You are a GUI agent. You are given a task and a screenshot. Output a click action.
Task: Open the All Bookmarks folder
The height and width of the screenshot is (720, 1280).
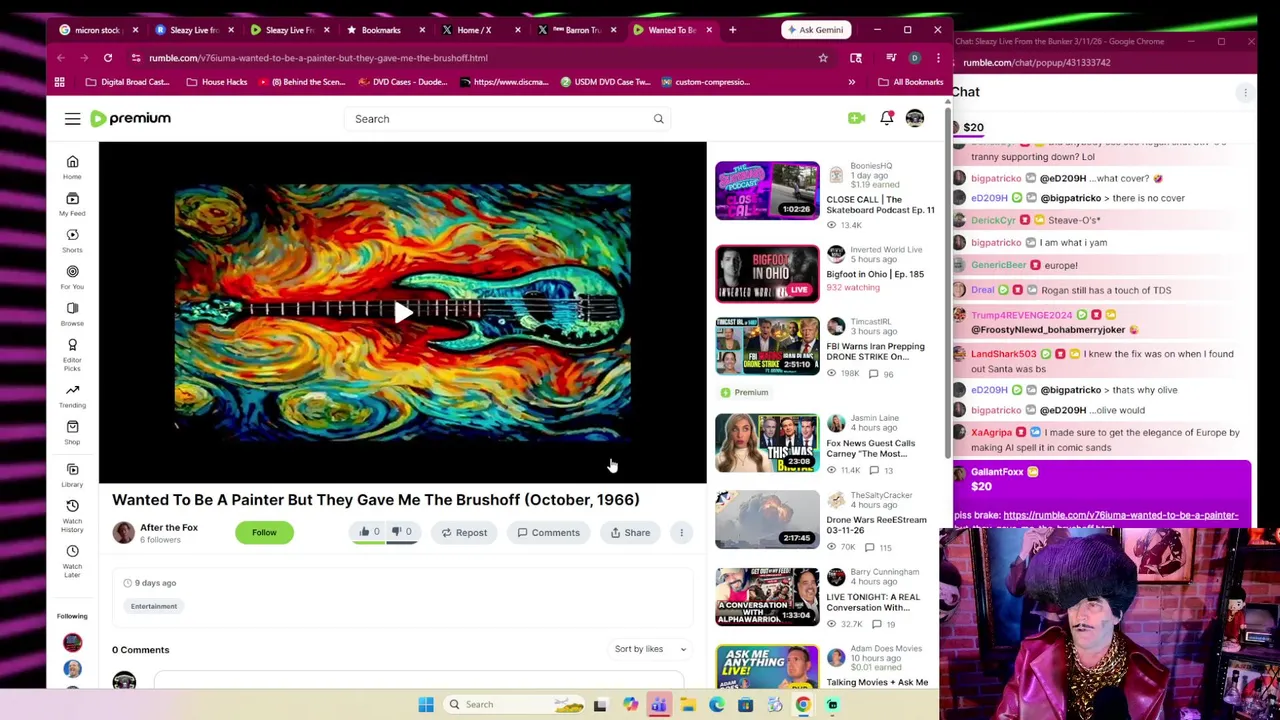[910, 82]
